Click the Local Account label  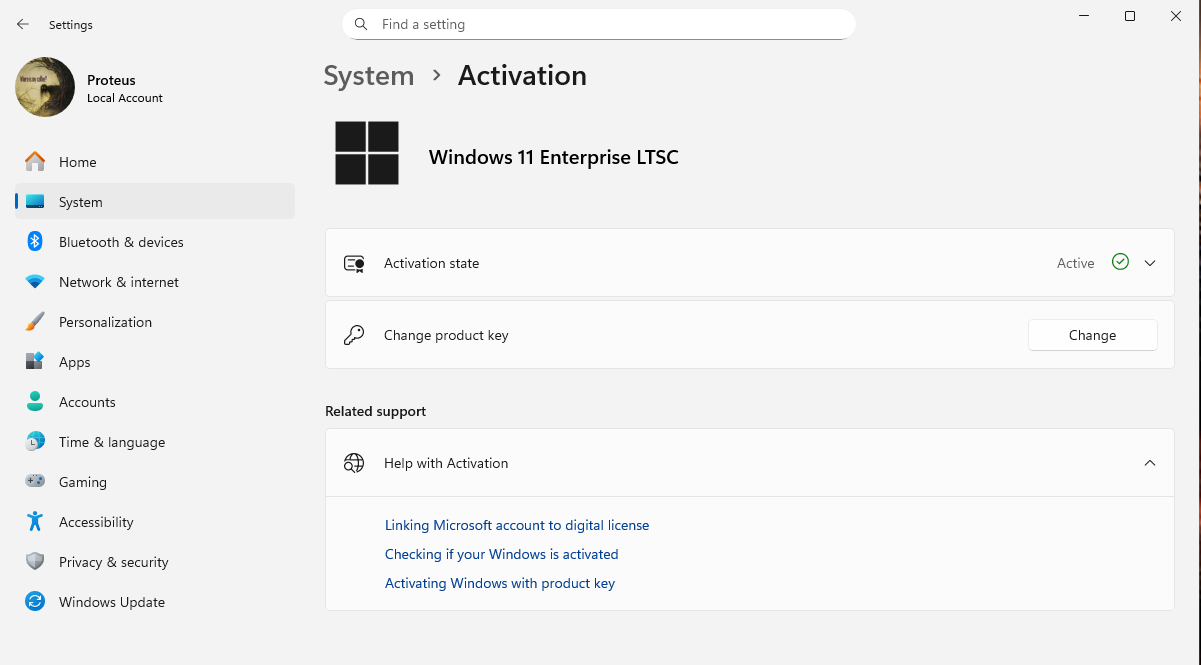(x=125, y=98)
